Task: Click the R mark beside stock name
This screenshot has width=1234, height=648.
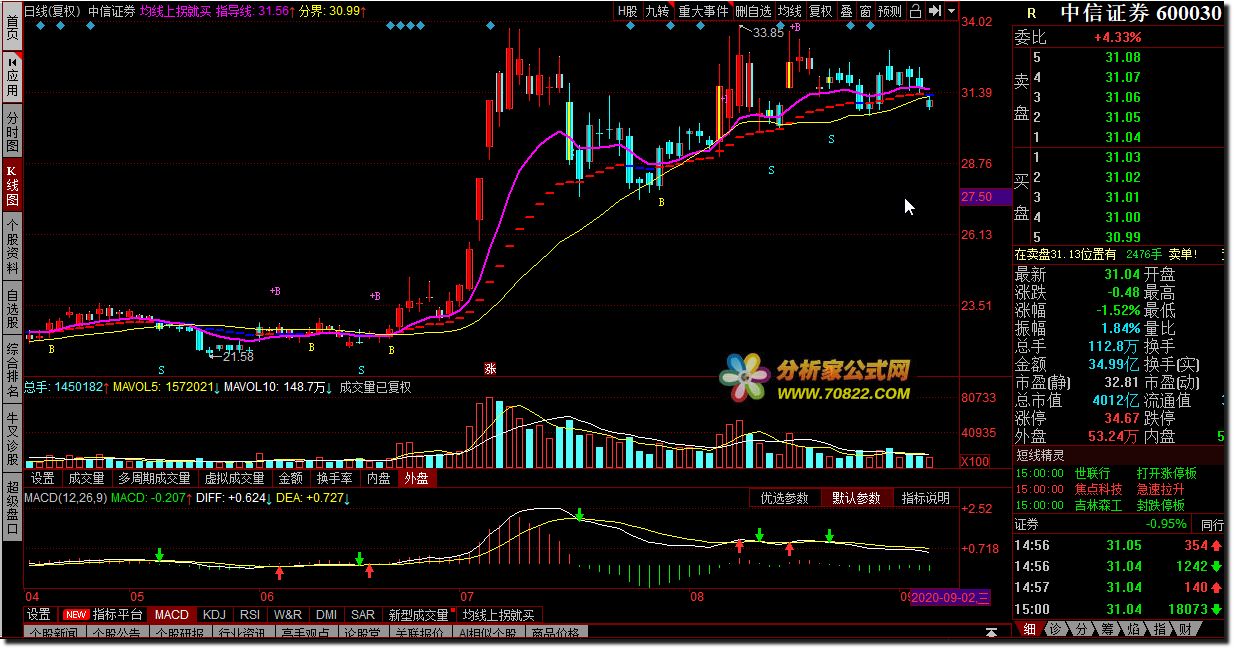Action: 1031,13
